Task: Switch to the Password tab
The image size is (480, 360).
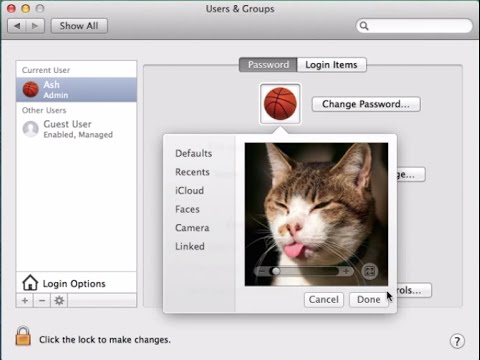Action: 268,65
